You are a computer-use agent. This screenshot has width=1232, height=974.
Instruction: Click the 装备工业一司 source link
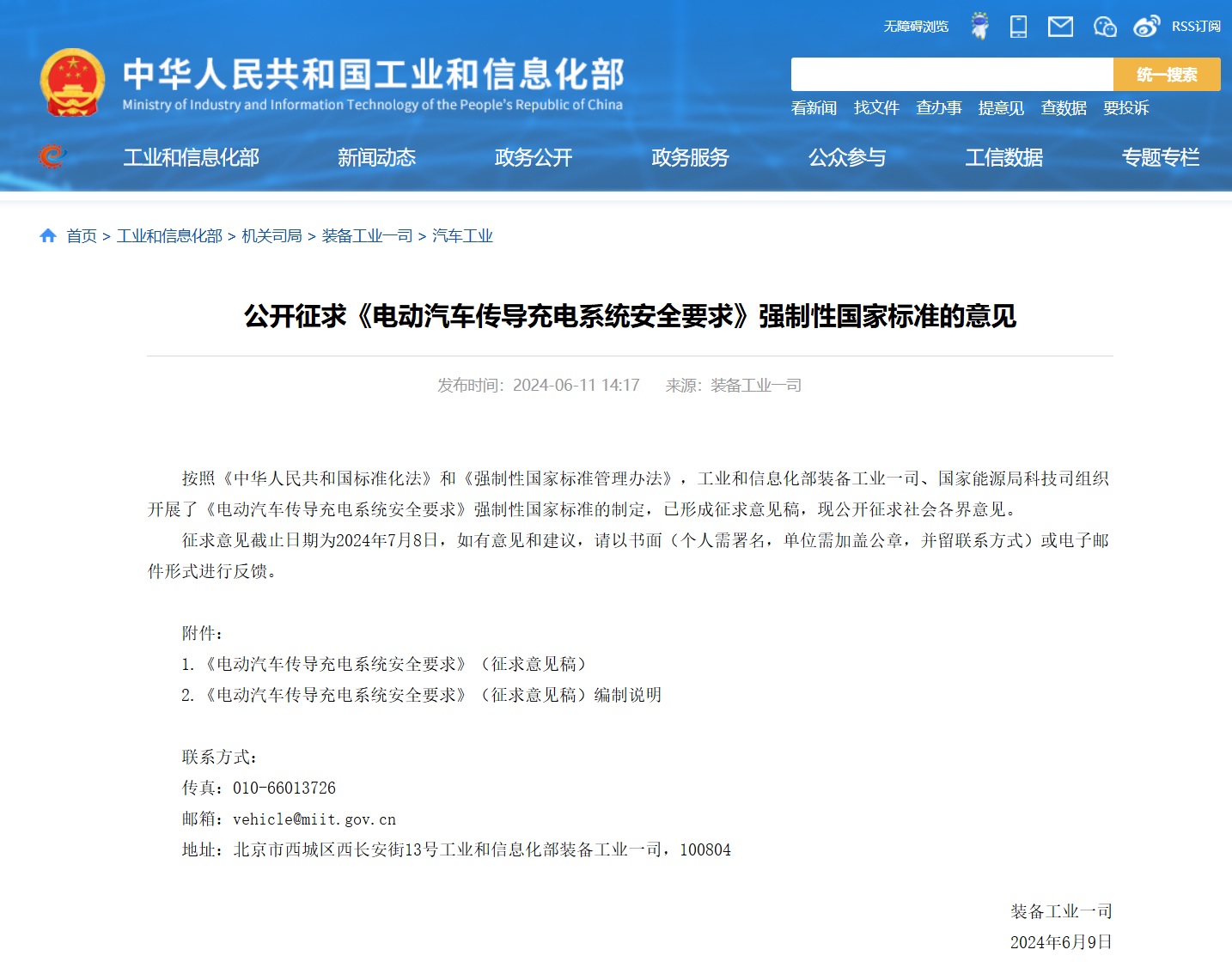pos(754,385)
